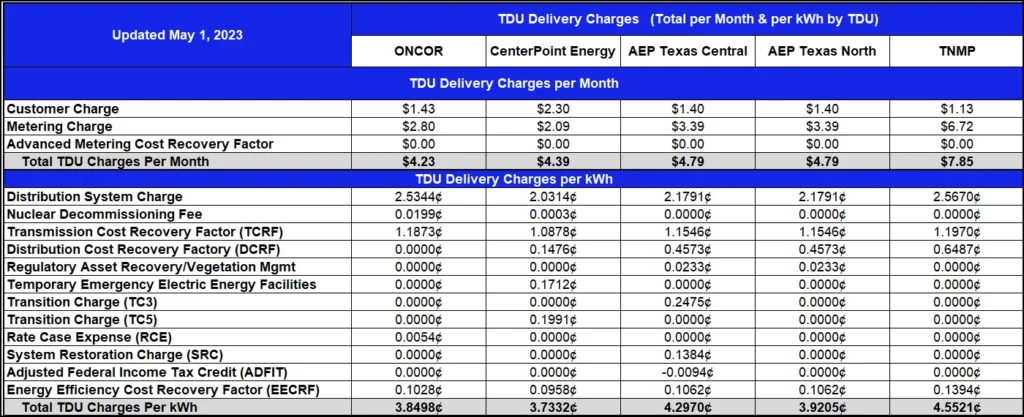
Task: Select the CenterPoint Energy column header
Action: [552, 51]
